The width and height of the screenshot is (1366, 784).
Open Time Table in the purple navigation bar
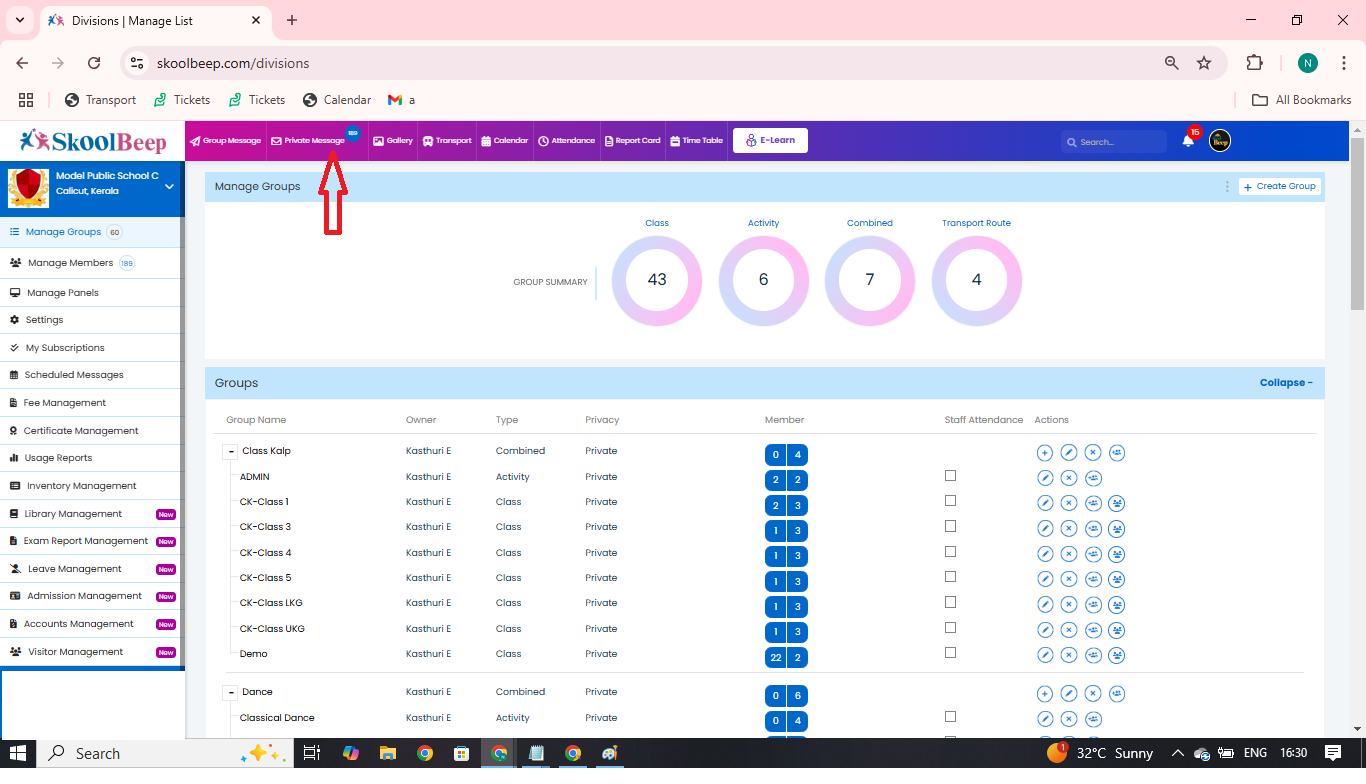(696, 141)
